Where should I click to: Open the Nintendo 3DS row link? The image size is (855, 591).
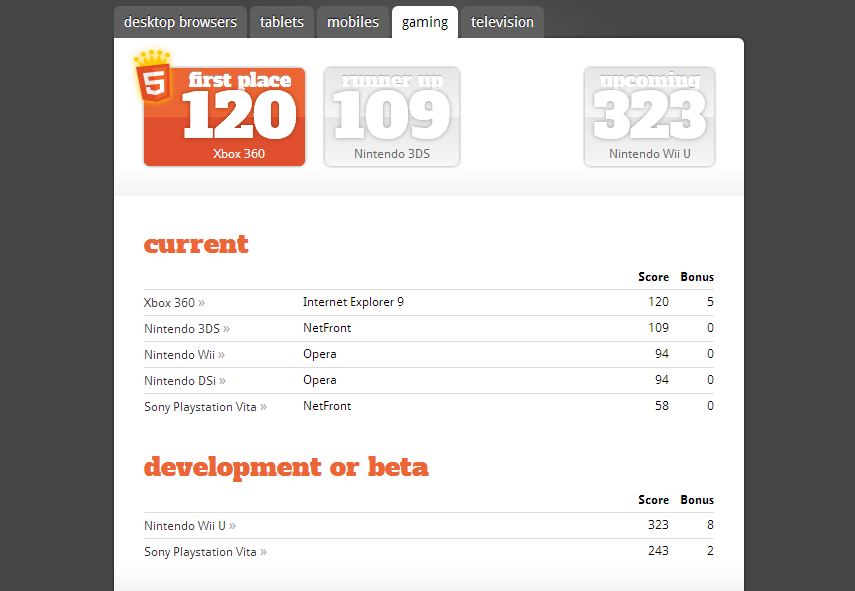(x=186, y=329)
